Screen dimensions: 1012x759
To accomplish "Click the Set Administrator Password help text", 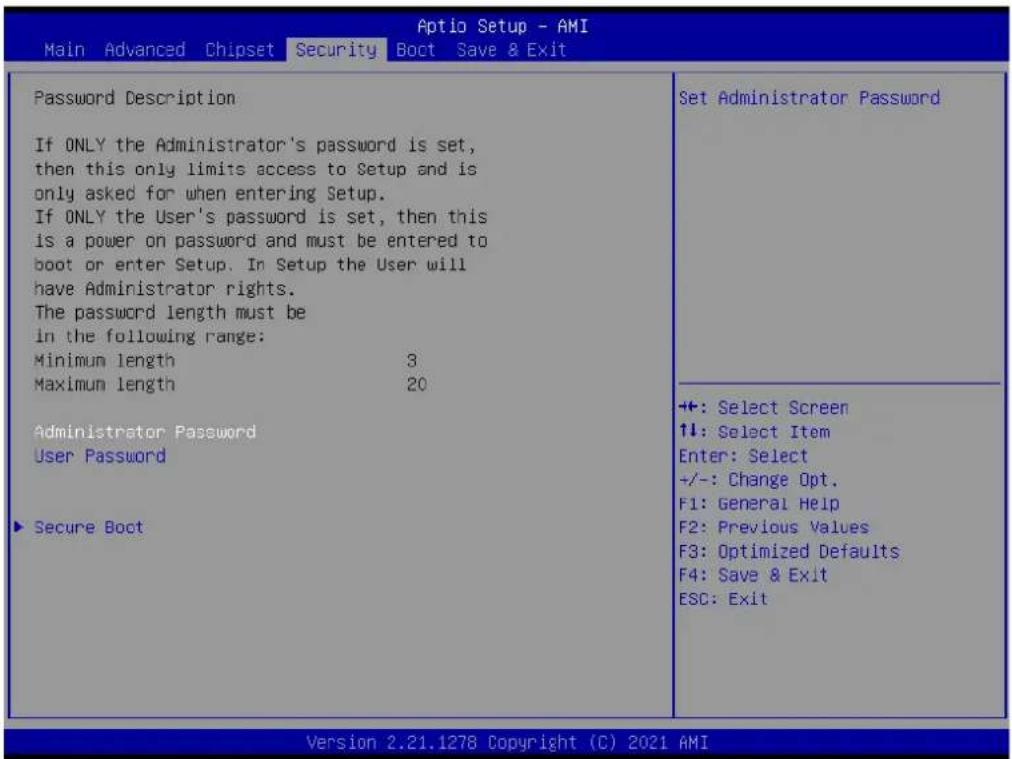I will 809,98.
